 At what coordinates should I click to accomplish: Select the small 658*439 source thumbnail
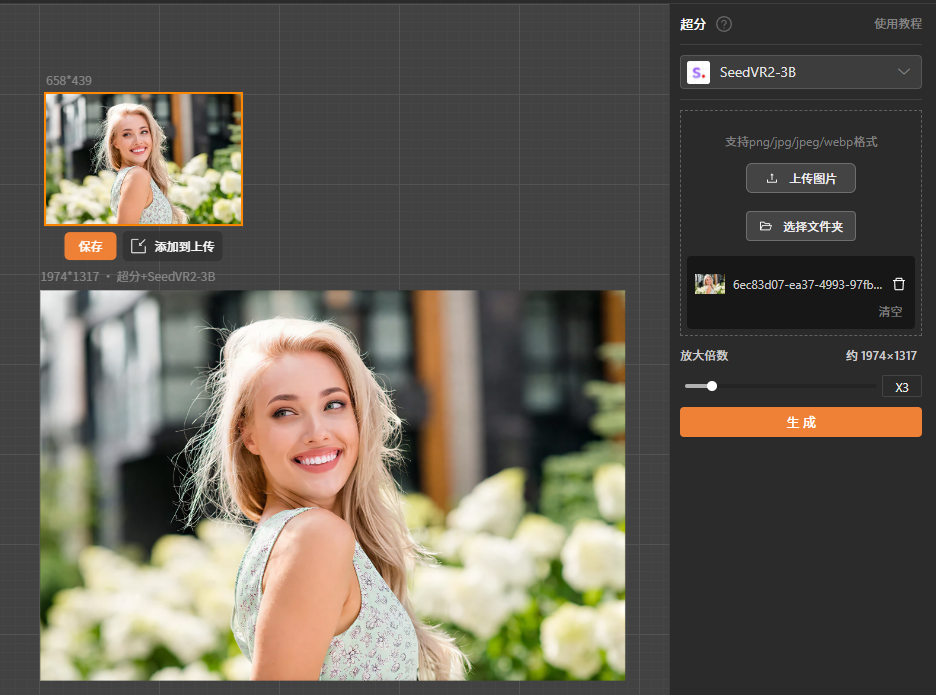(x=143, y=159)
